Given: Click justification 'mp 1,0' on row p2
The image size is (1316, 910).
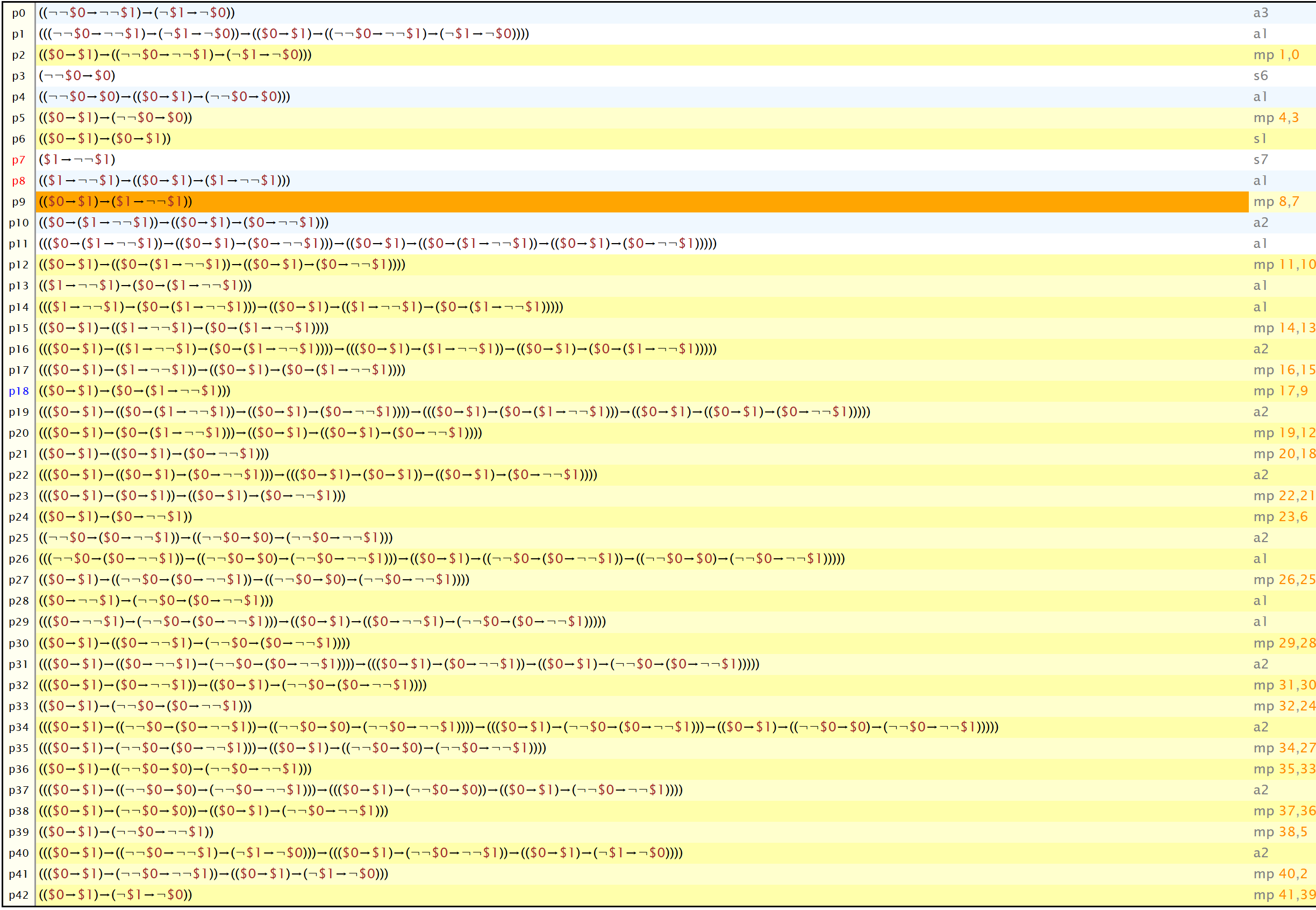Looking at the screenshot, I should (x=1276, y=55).
